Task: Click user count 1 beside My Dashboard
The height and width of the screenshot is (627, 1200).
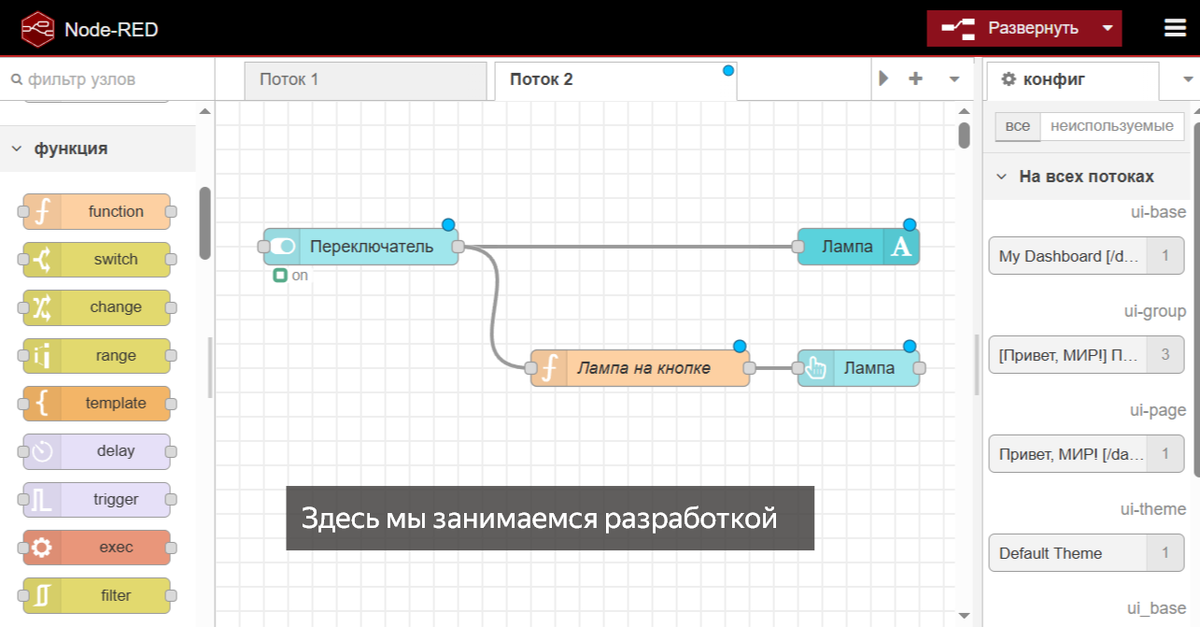Action: 1165,256
